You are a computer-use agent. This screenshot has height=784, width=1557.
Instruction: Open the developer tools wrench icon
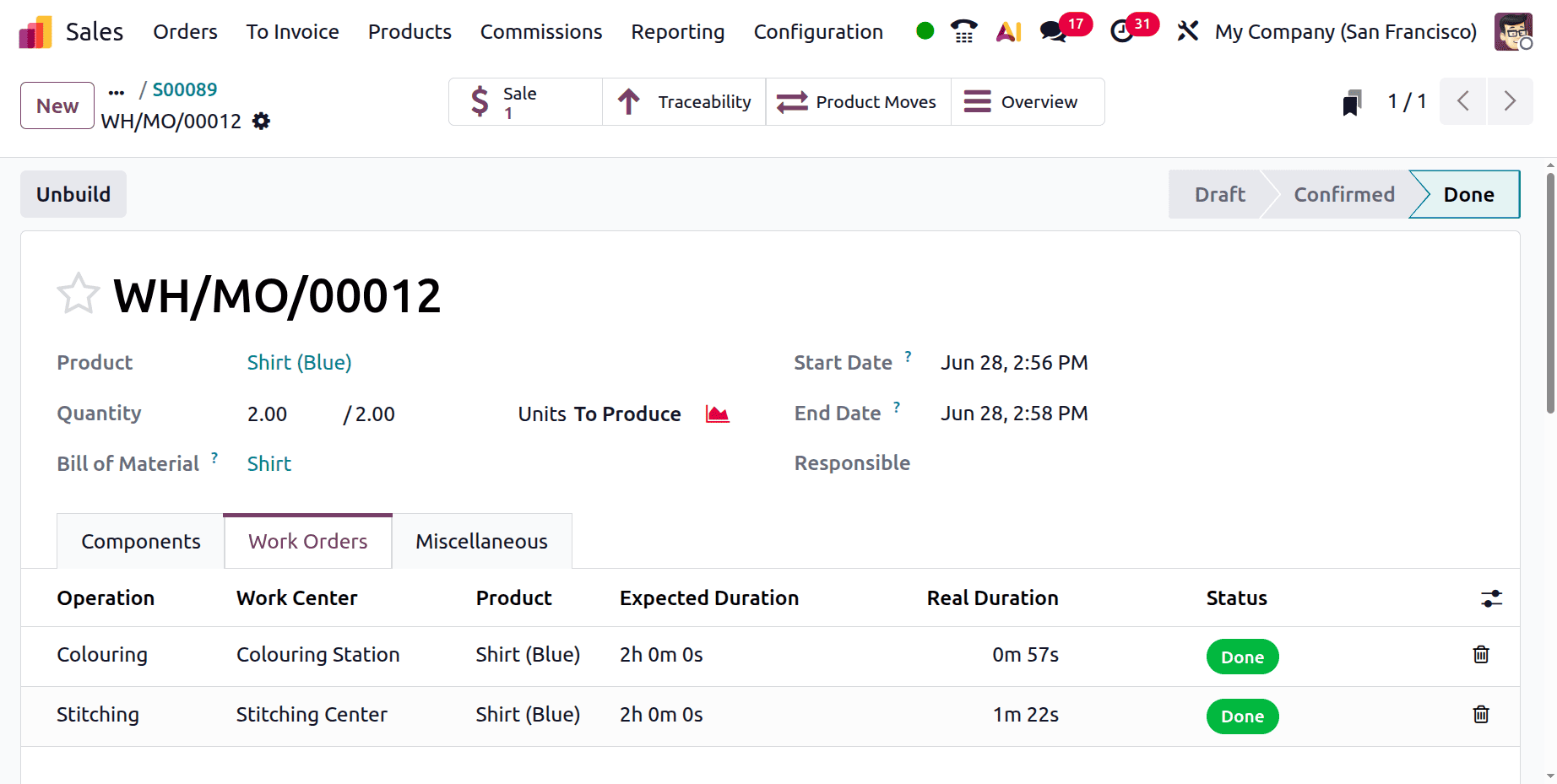[1188, 31]
